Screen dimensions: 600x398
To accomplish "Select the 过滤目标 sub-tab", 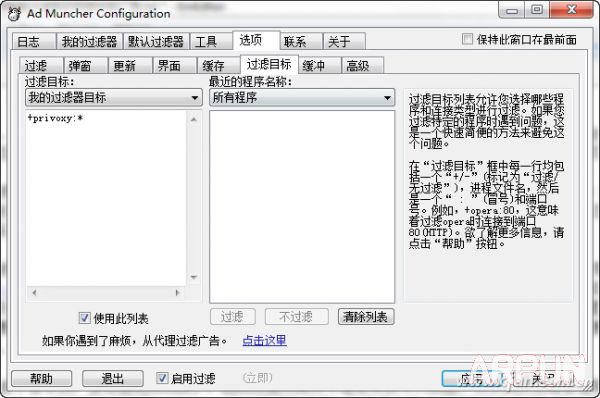I will (269, 64).
